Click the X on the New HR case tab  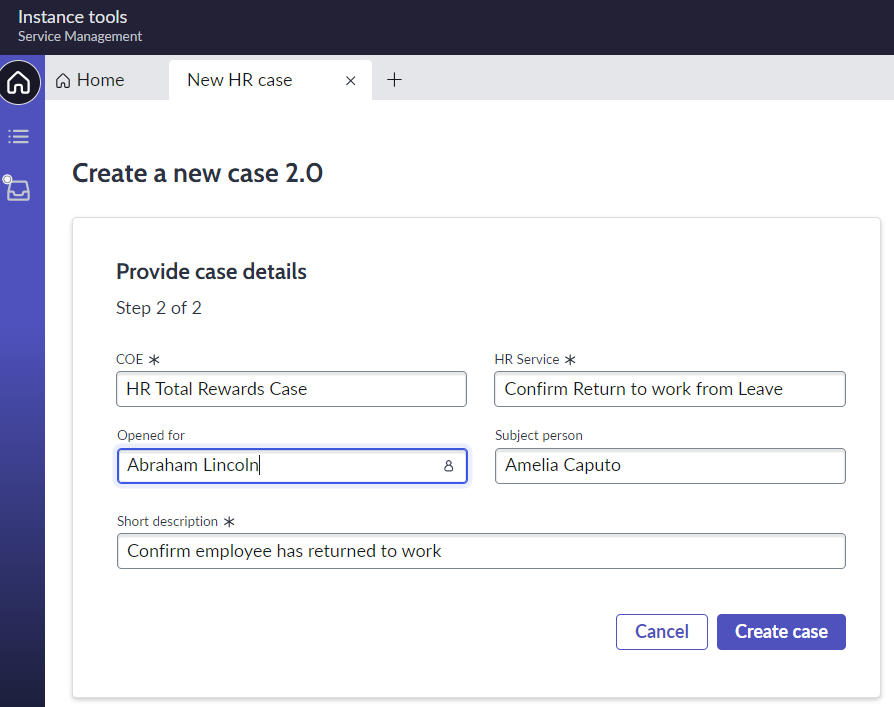click(x=350, y=80)
